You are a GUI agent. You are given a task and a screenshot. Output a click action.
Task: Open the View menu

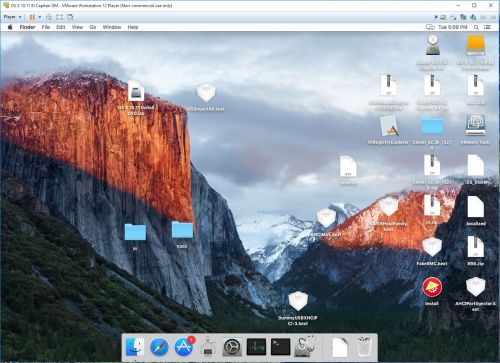(77, 27)
